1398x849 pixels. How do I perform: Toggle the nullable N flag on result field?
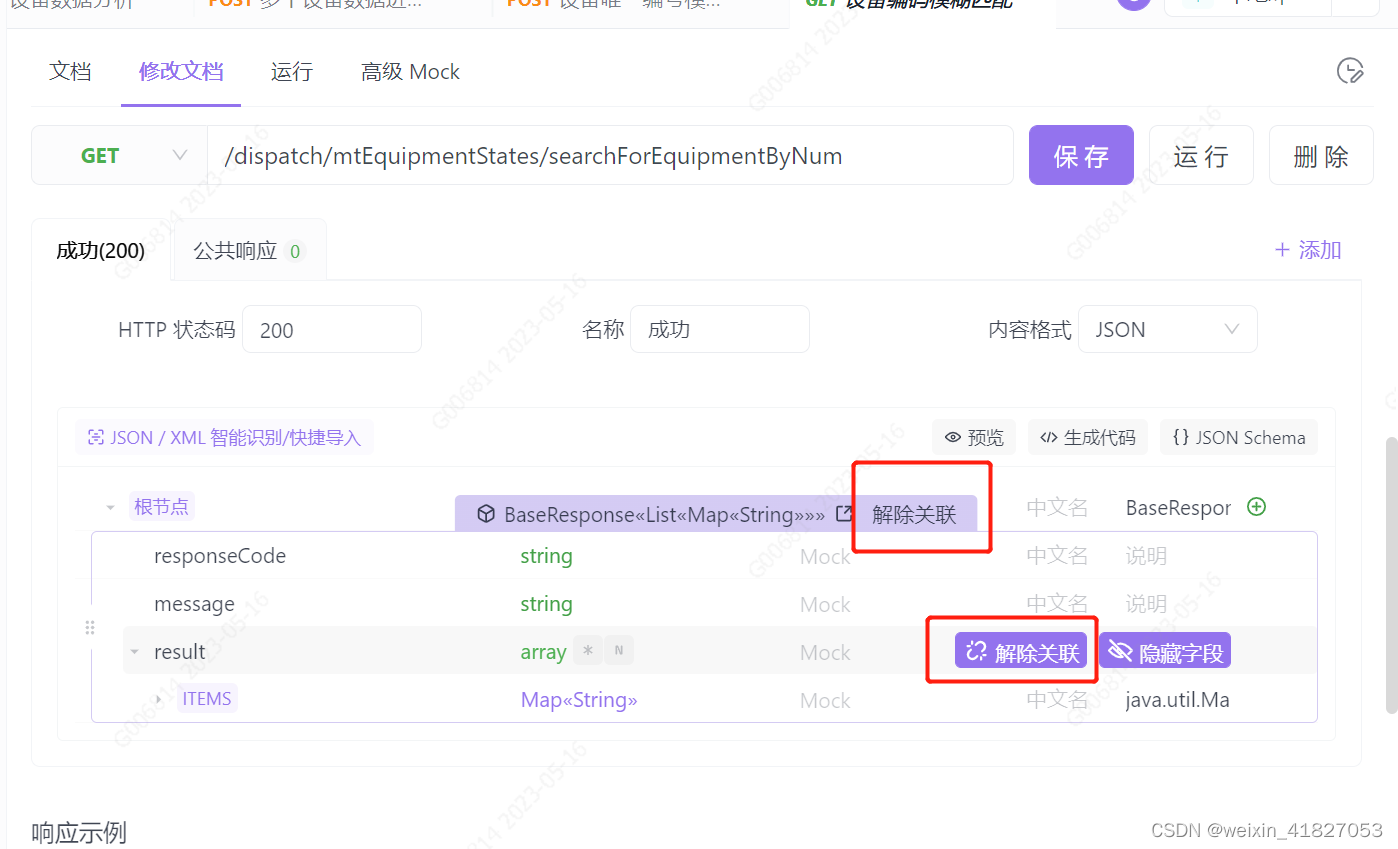tap(619, 652)
